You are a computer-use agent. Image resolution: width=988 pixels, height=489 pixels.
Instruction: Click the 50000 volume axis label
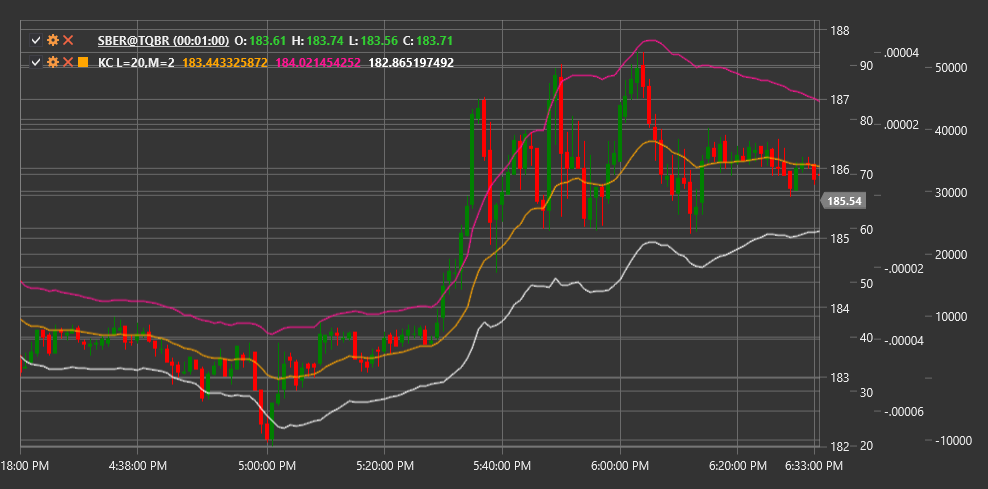(x=950, y=69)
